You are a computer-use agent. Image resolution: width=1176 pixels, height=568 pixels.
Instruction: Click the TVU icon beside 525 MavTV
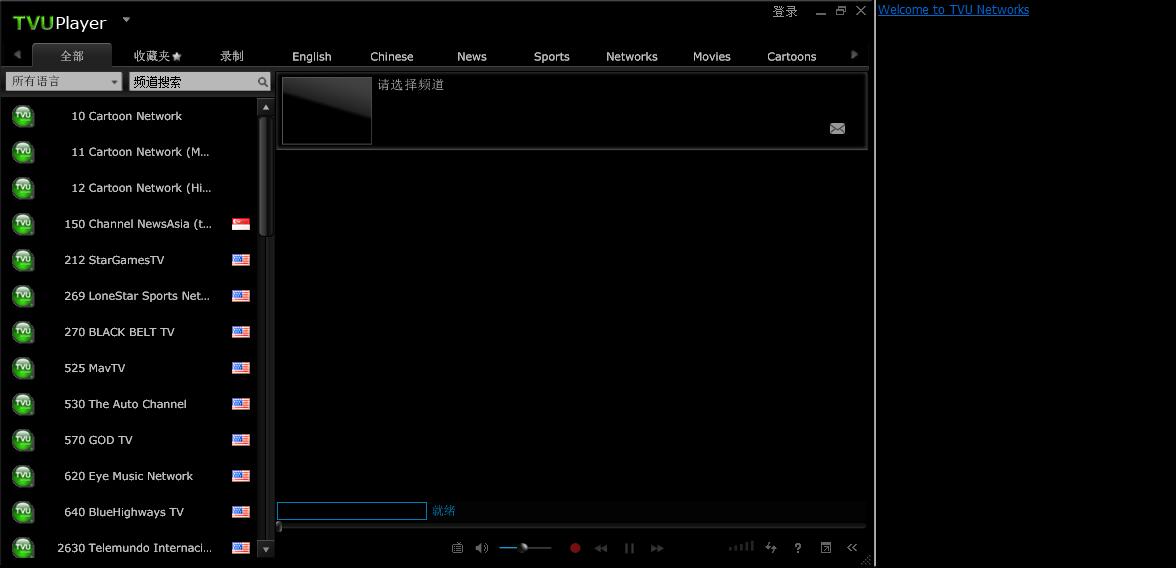coord(23,368)
